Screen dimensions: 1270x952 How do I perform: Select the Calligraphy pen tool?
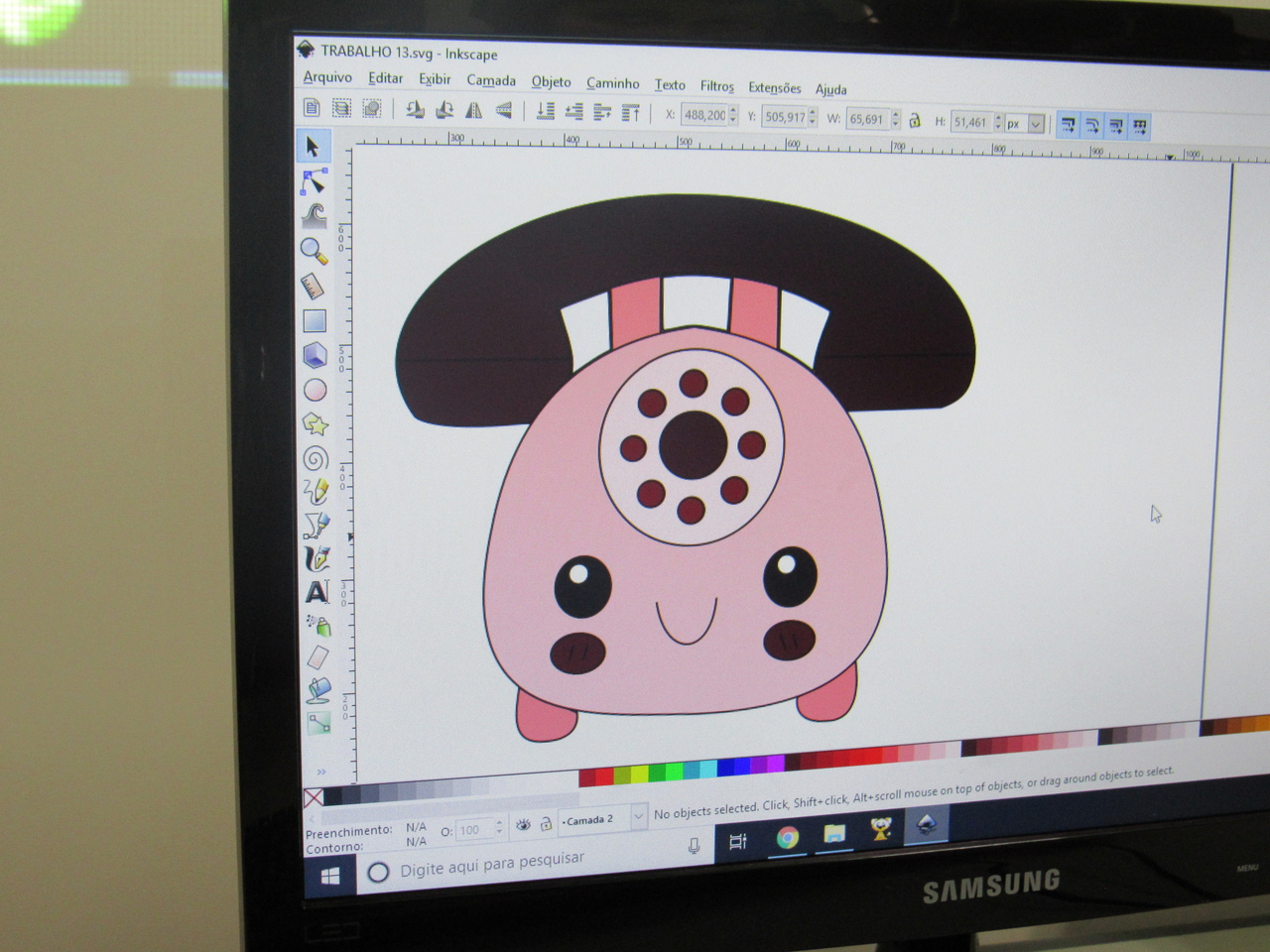point(317,558)
